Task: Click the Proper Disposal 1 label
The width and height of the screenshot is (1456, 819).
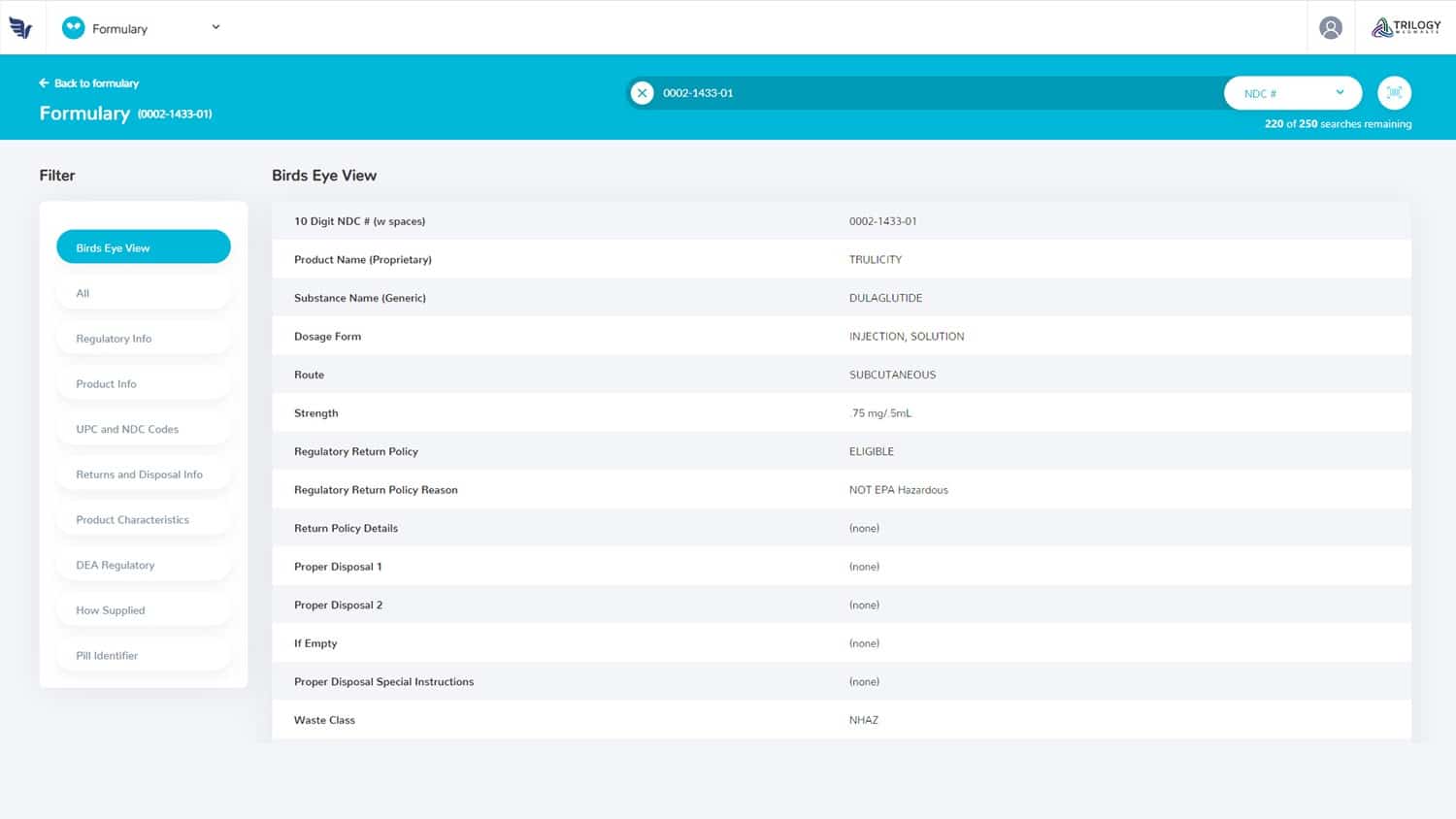Action: tap(338, 567)
